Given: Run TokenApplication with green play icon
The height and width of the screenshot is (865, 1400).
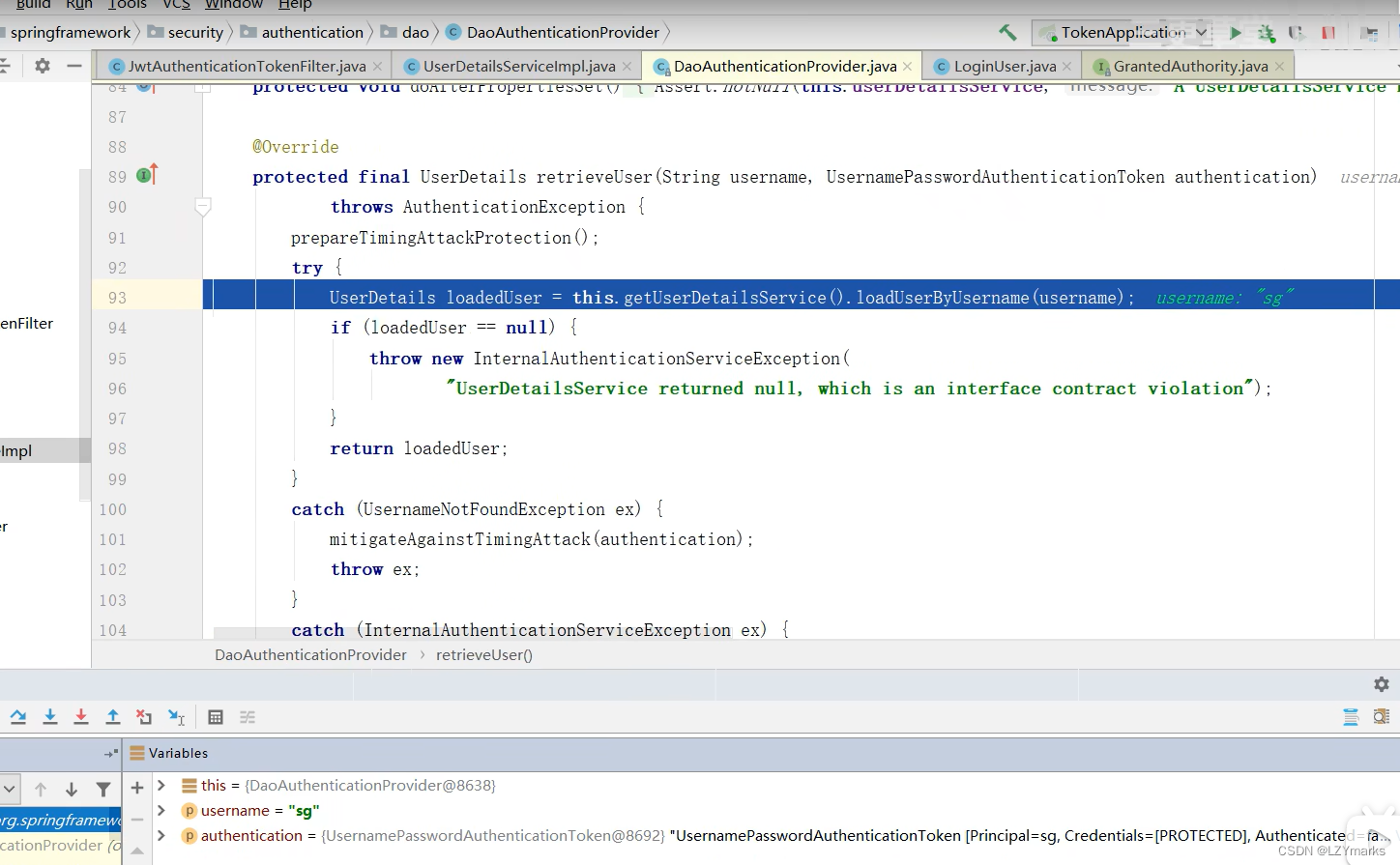Looking at the screenshot, I should click(x=1235, y=33).
